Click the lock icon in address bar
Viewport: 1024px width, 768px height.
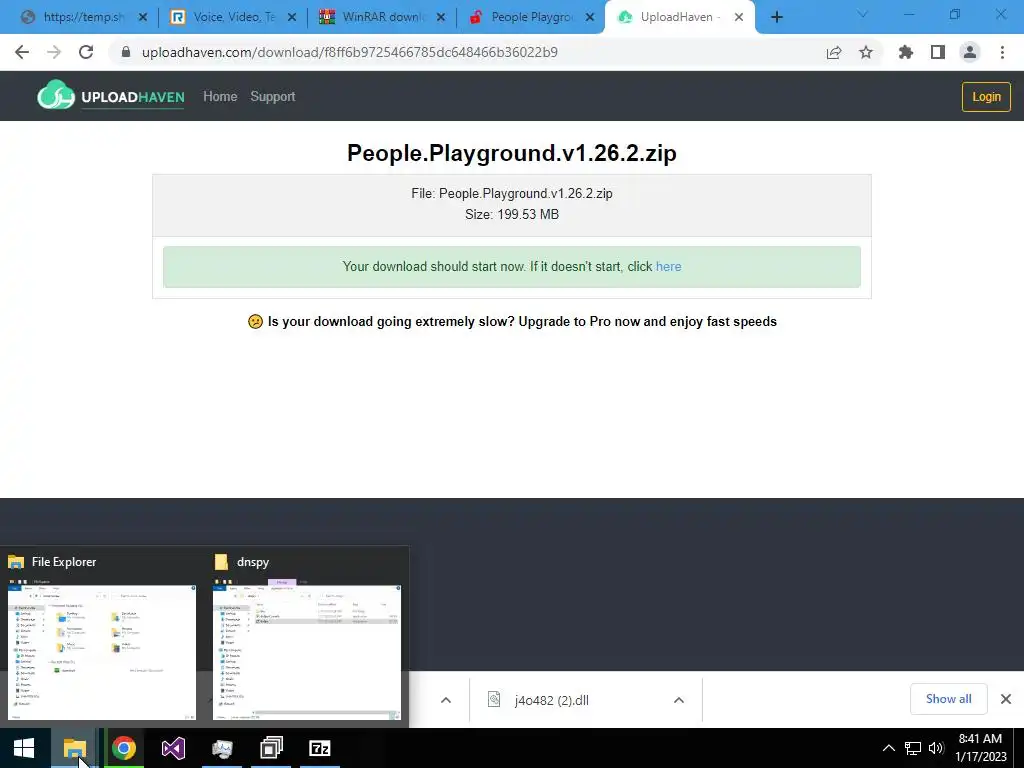tap(126, 52)
